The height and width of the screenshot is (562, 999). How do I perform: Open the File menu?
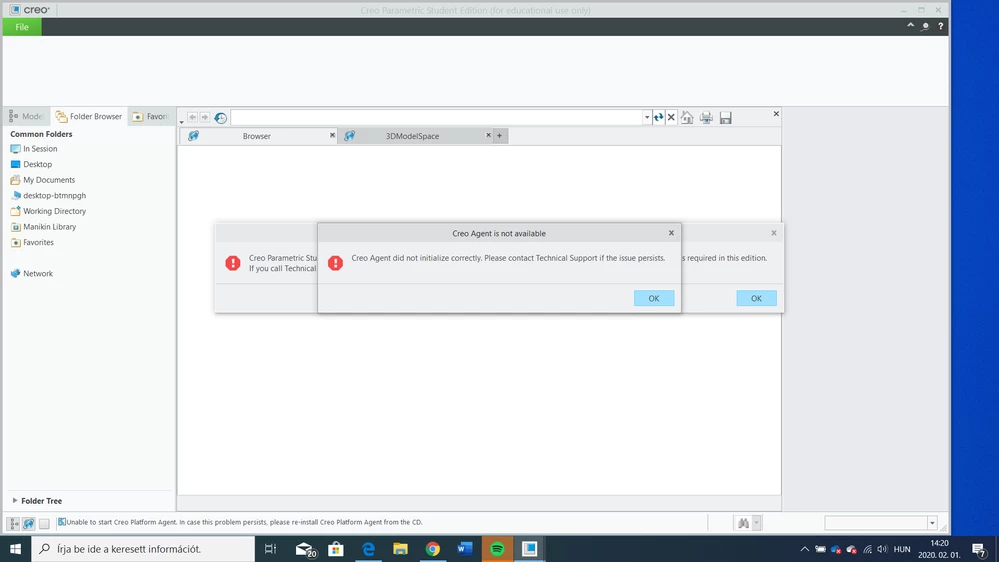22,27
